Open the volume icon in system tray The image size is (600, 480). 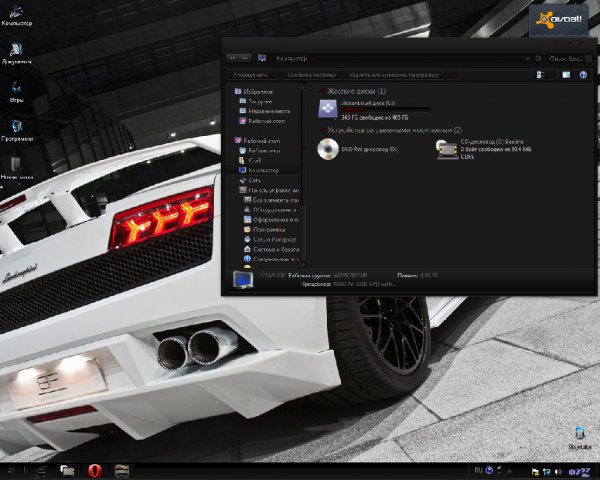(558, 472)
